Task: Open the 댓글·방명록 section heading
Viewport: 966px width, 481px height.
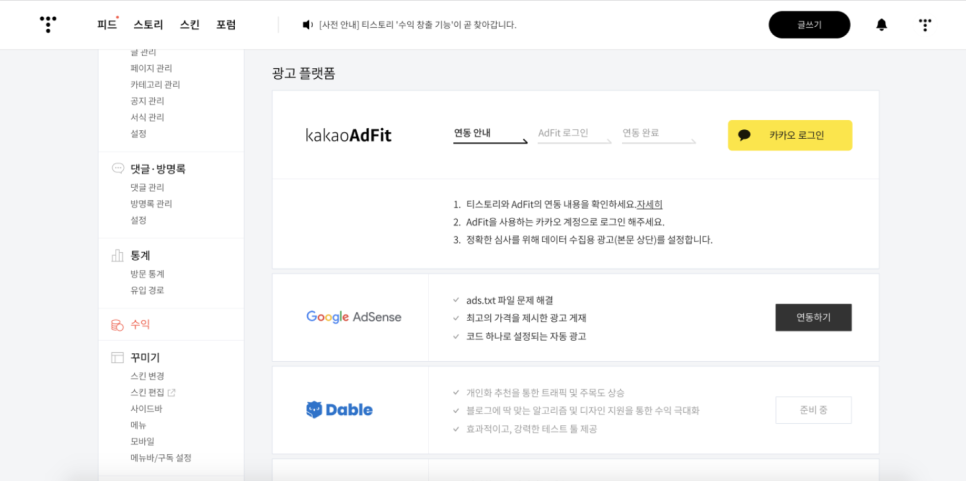Action: pyautogui.click(x=158, y=169)
